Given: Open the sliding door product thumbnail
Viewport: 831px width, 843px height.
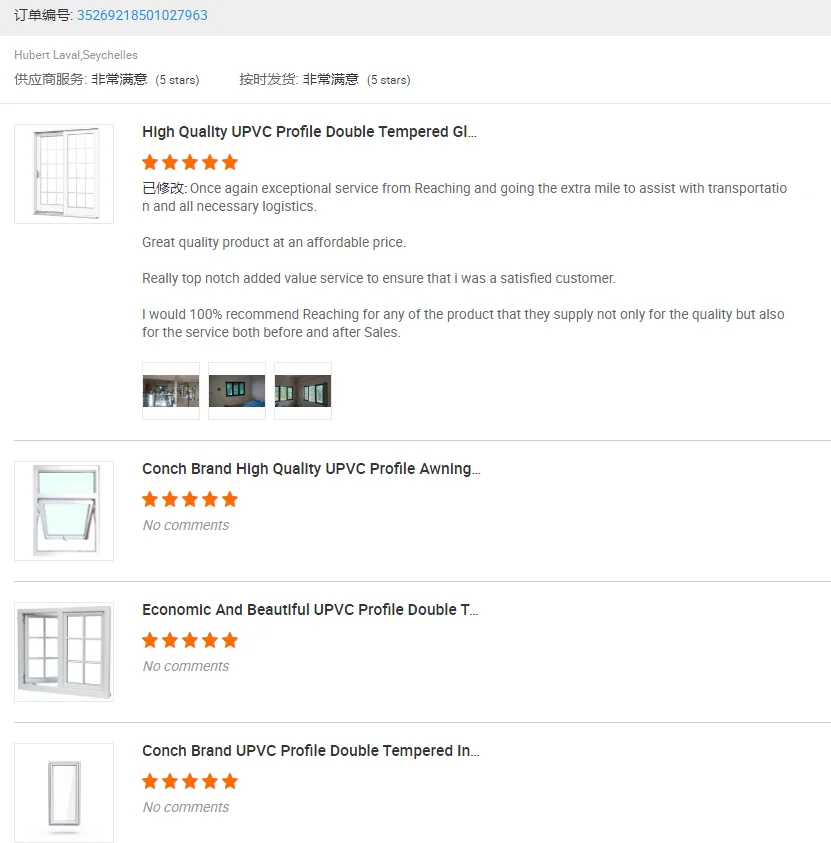Looking at the screenshot, I should pyautogui.click(x=64, y=174).
